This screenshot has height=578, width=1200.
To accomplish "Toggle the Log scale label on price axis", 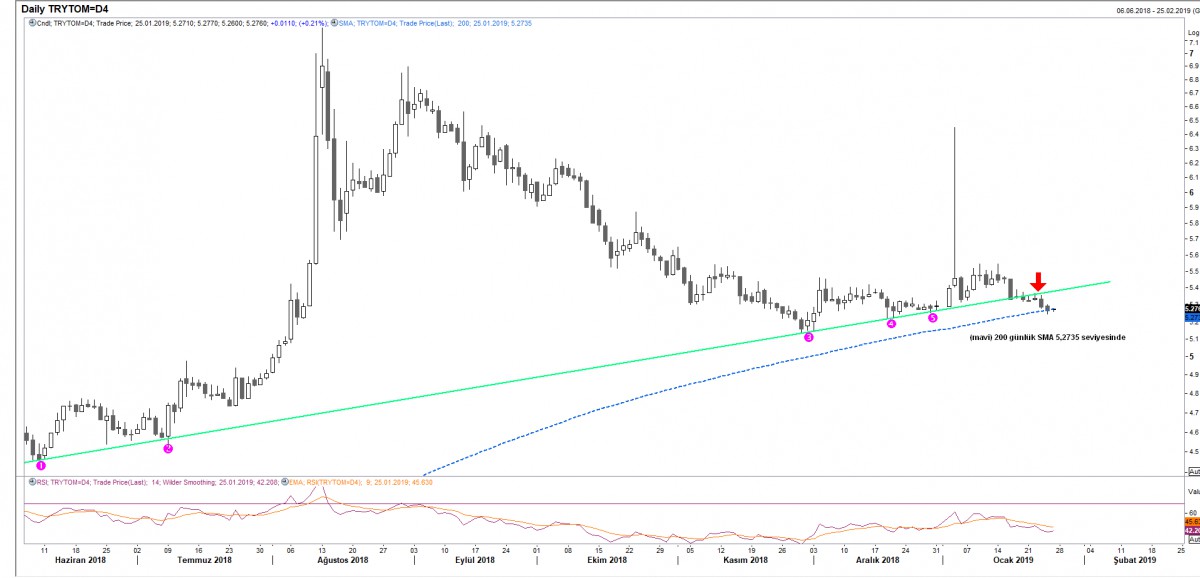I will click(1192, 32).
